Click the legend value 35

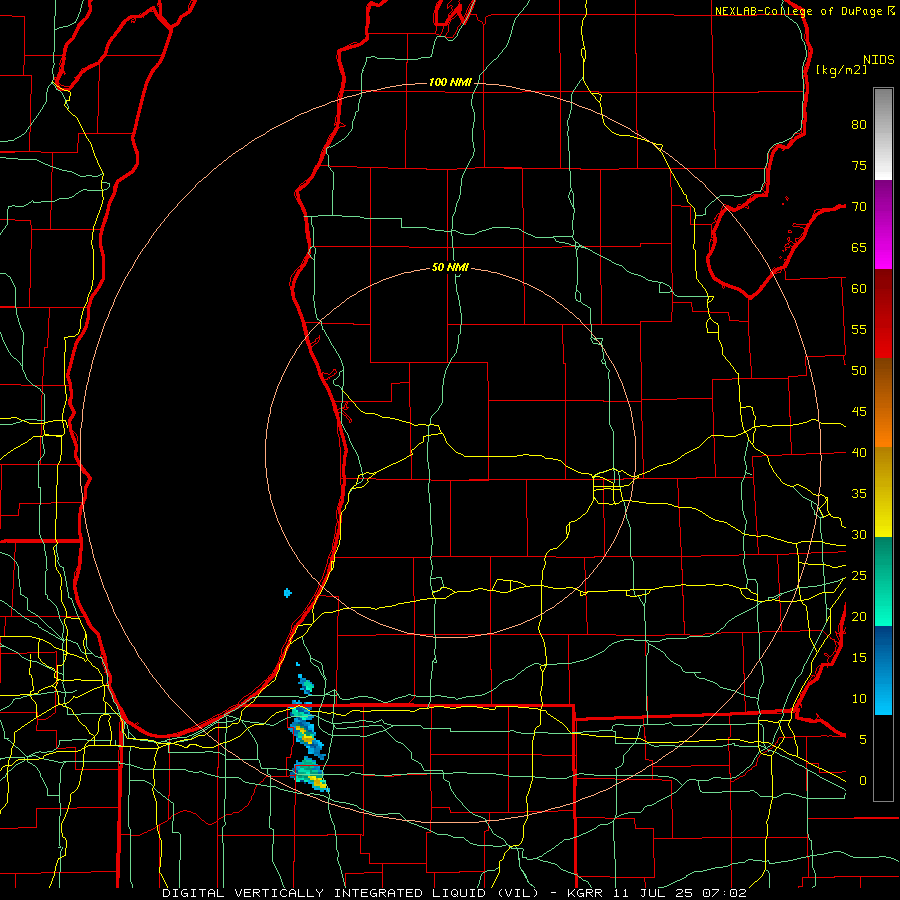(859, 494)
